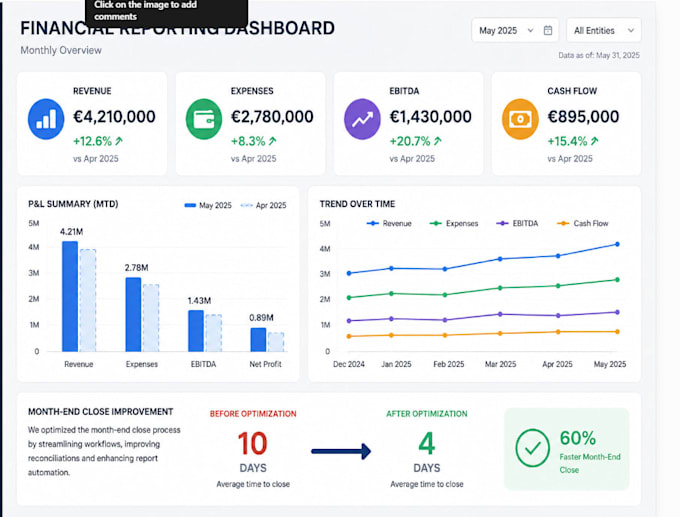Click the May 2025 Revenue data point

[x=617, y=244]
